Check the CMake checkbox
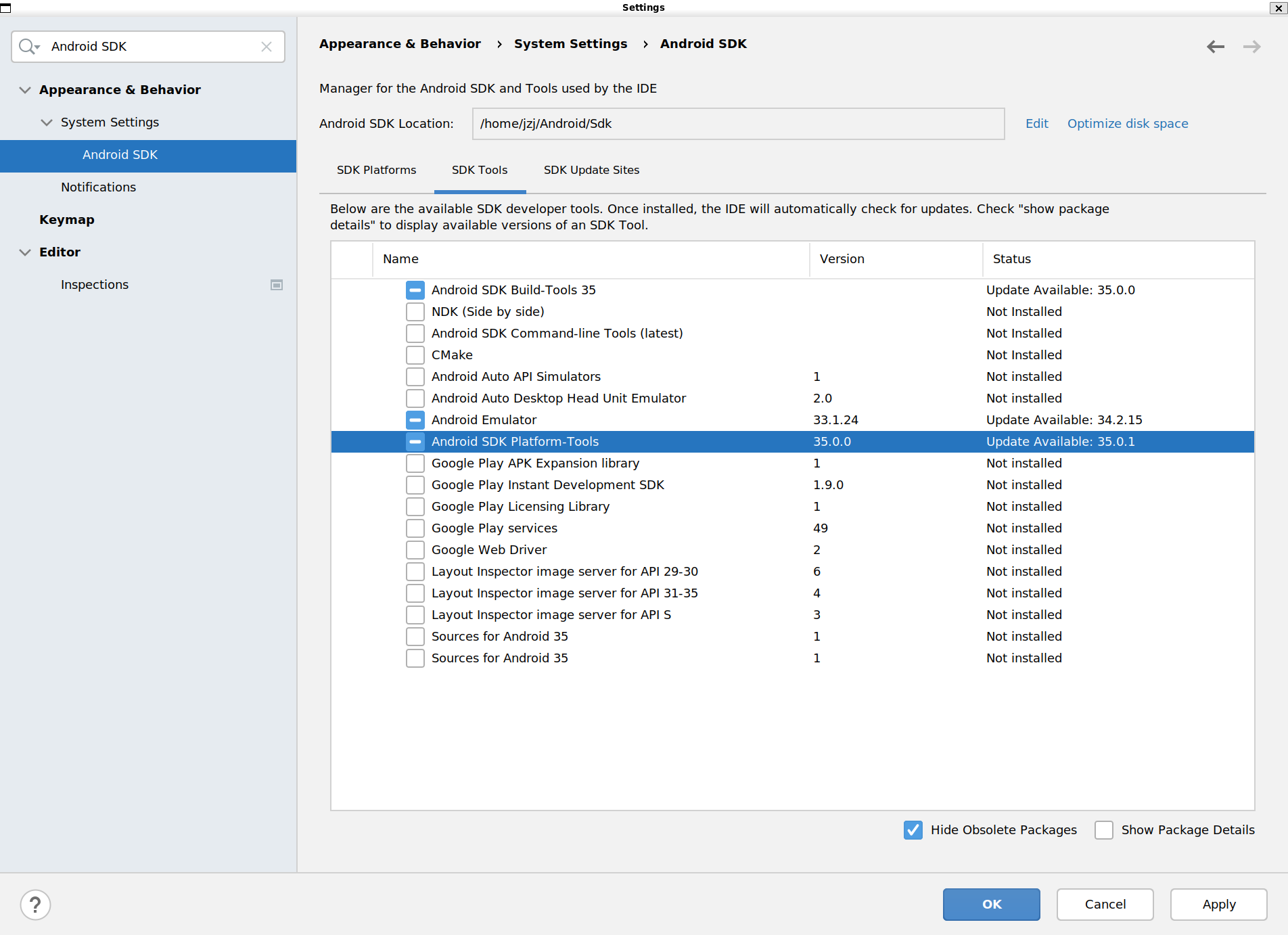The image size is (1288, 935). pos(415,355)
